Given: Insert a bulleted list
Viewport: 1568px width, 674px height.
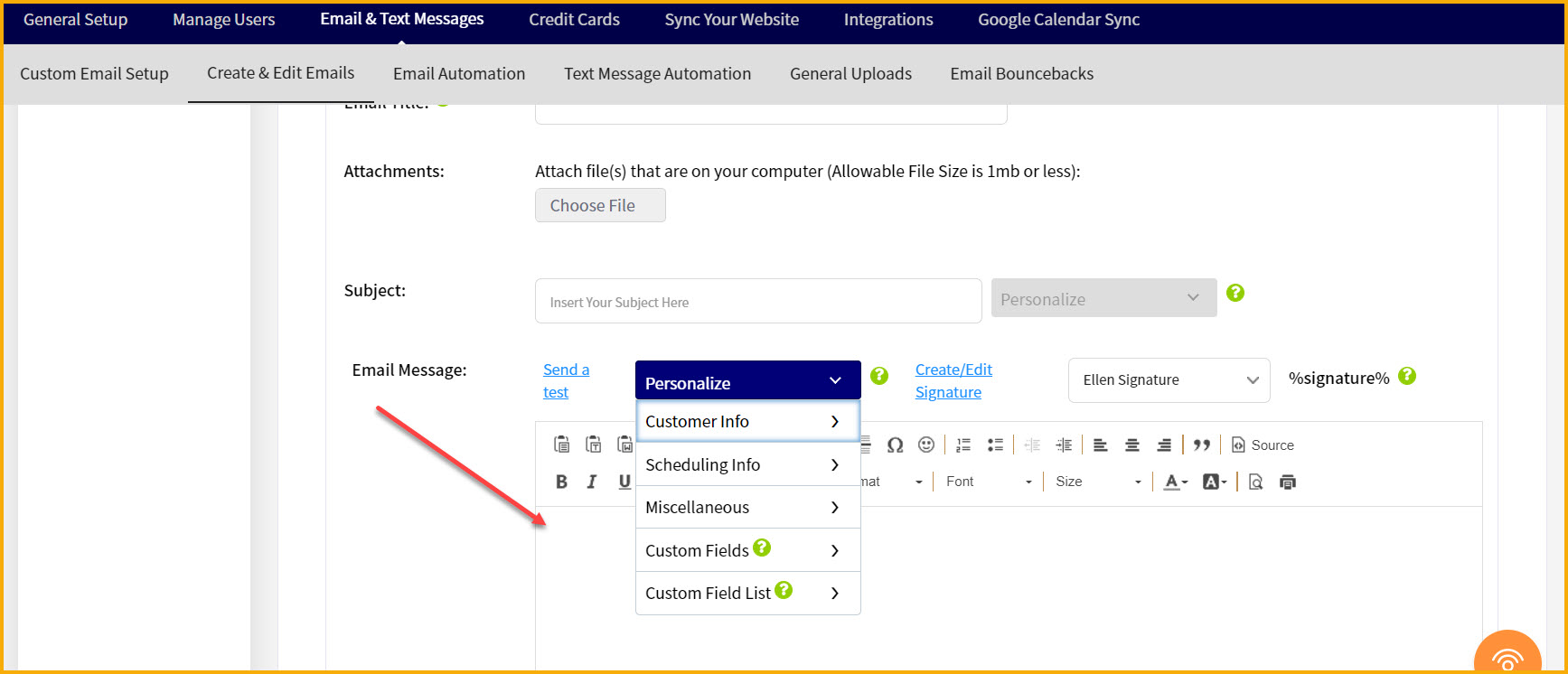Looking at the screenshot, I should (995, 445).
